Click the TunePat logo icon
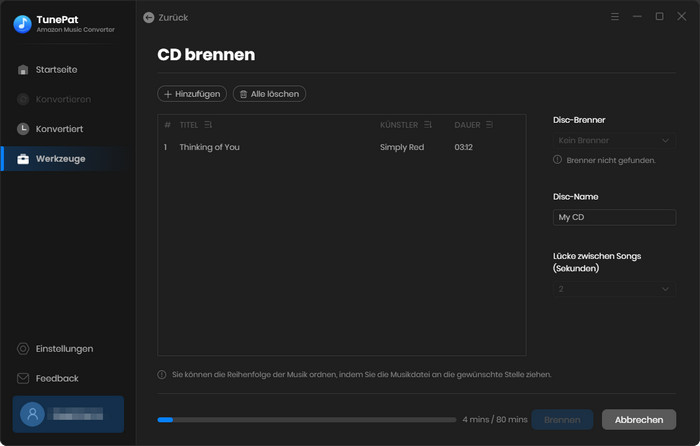 (x=22, y=24)
